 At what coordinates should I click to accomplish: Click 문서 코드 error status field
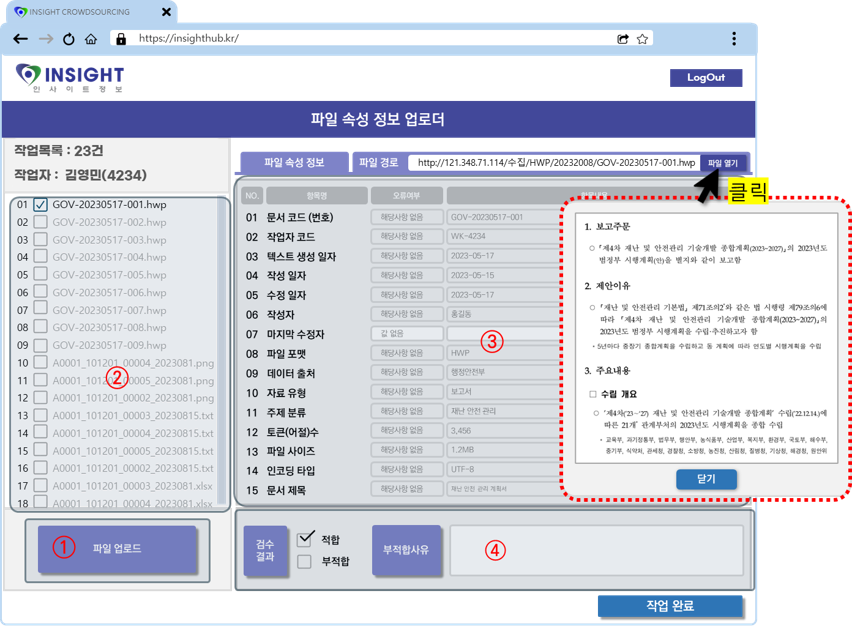click(406, 217)
